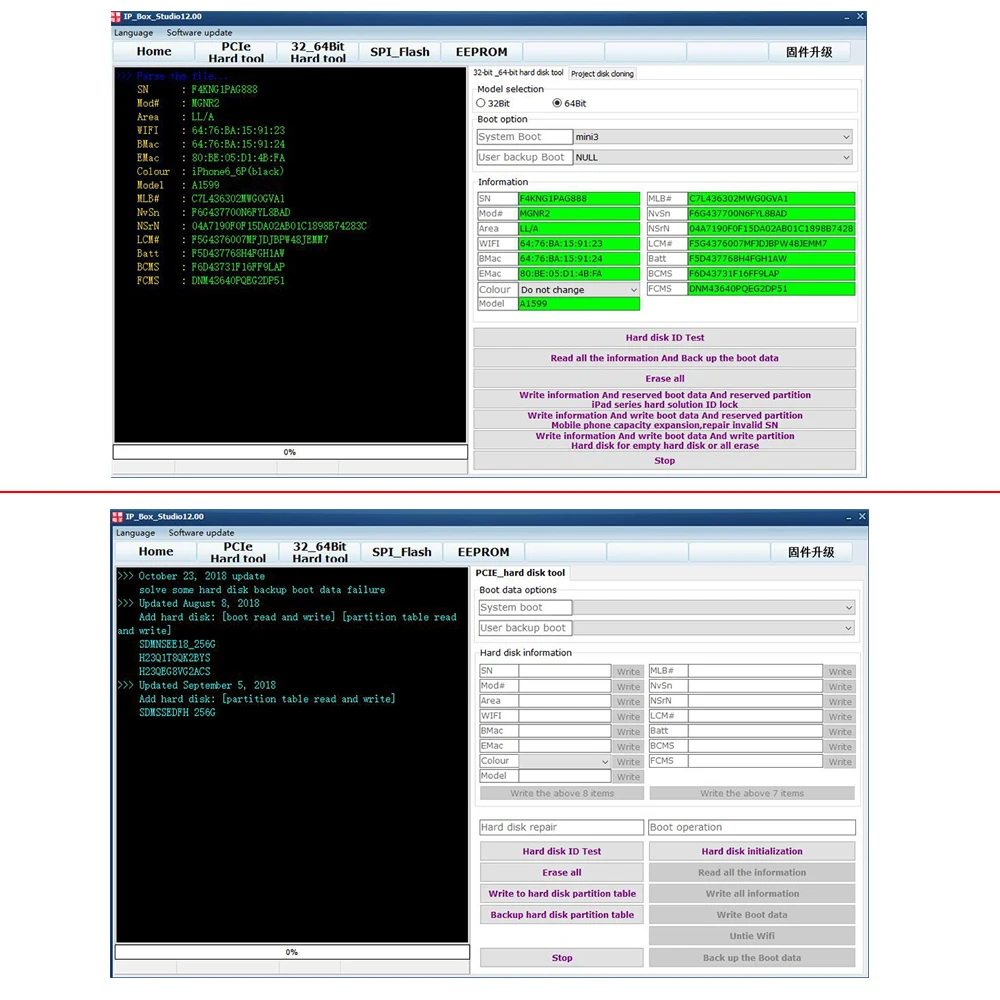Switch to Home tab in bottom window
The image size is (1000, 1000).
156,552
